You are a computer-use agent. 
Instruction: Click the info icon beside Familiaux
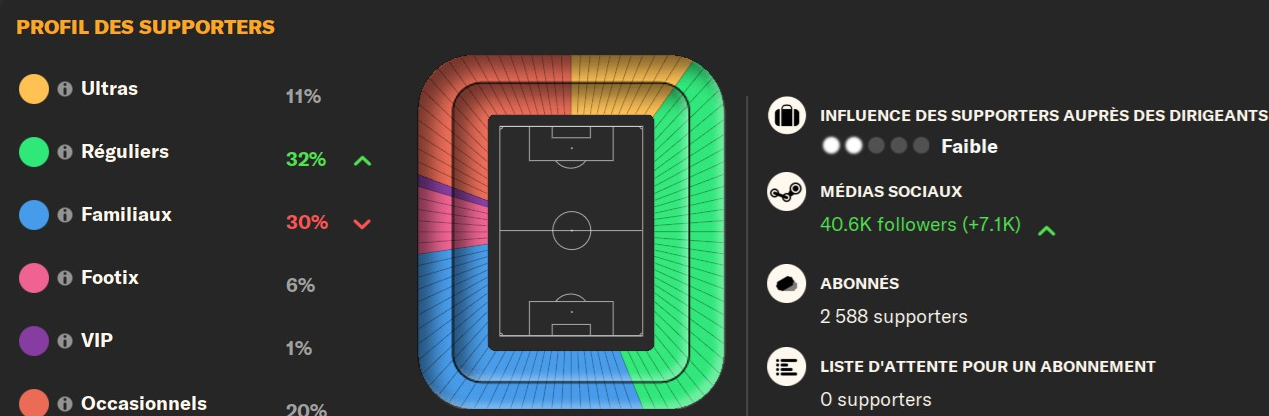click(65, 215)
